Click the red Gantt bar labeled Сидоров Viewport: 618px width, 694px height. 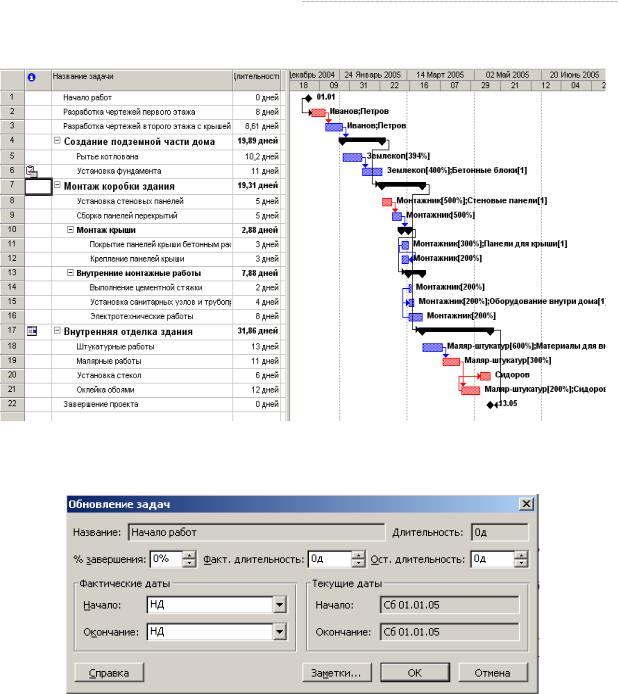coord(485,376)
